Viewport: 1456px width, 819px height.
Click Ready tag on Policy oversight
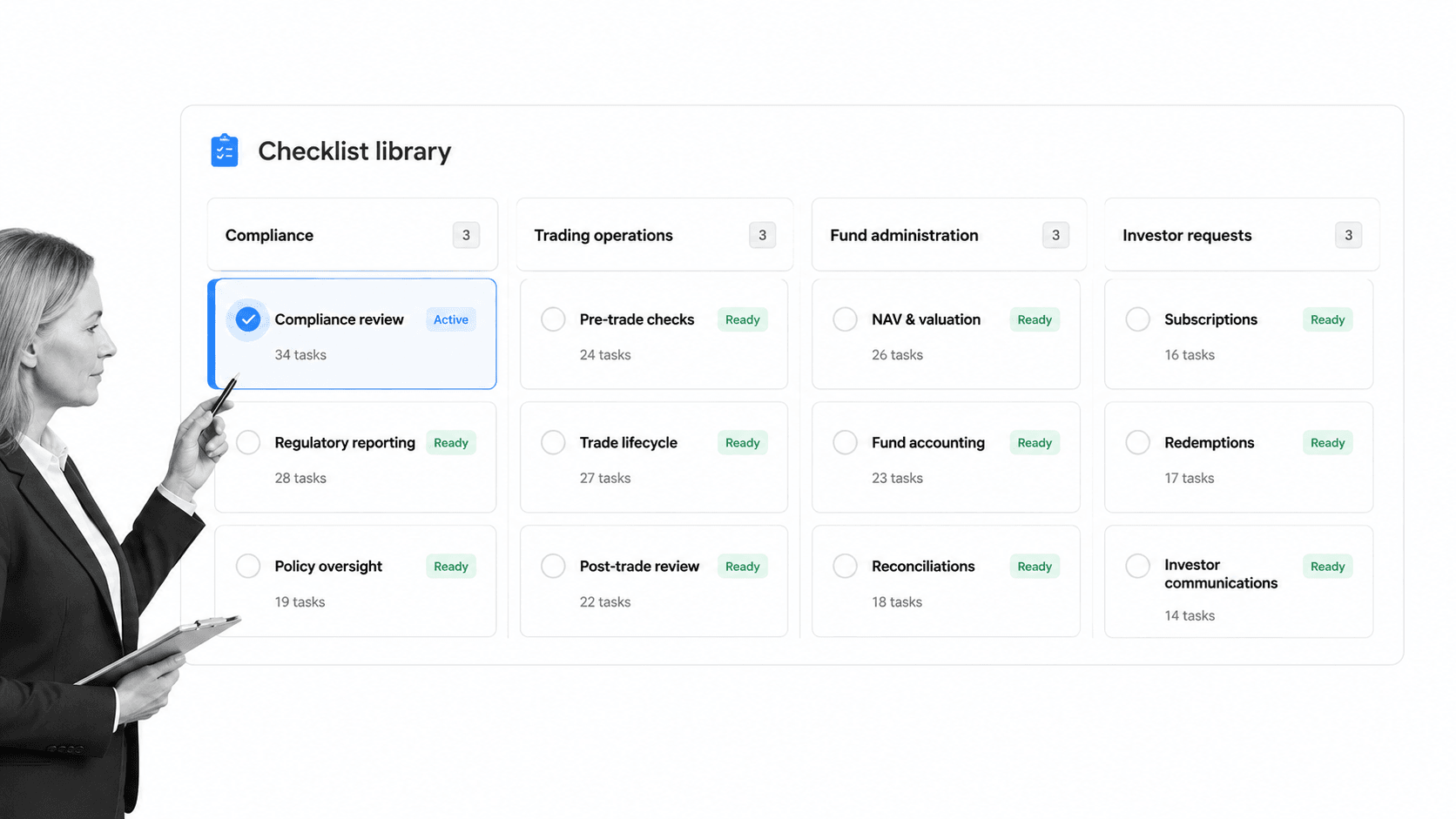click(451, 566)
